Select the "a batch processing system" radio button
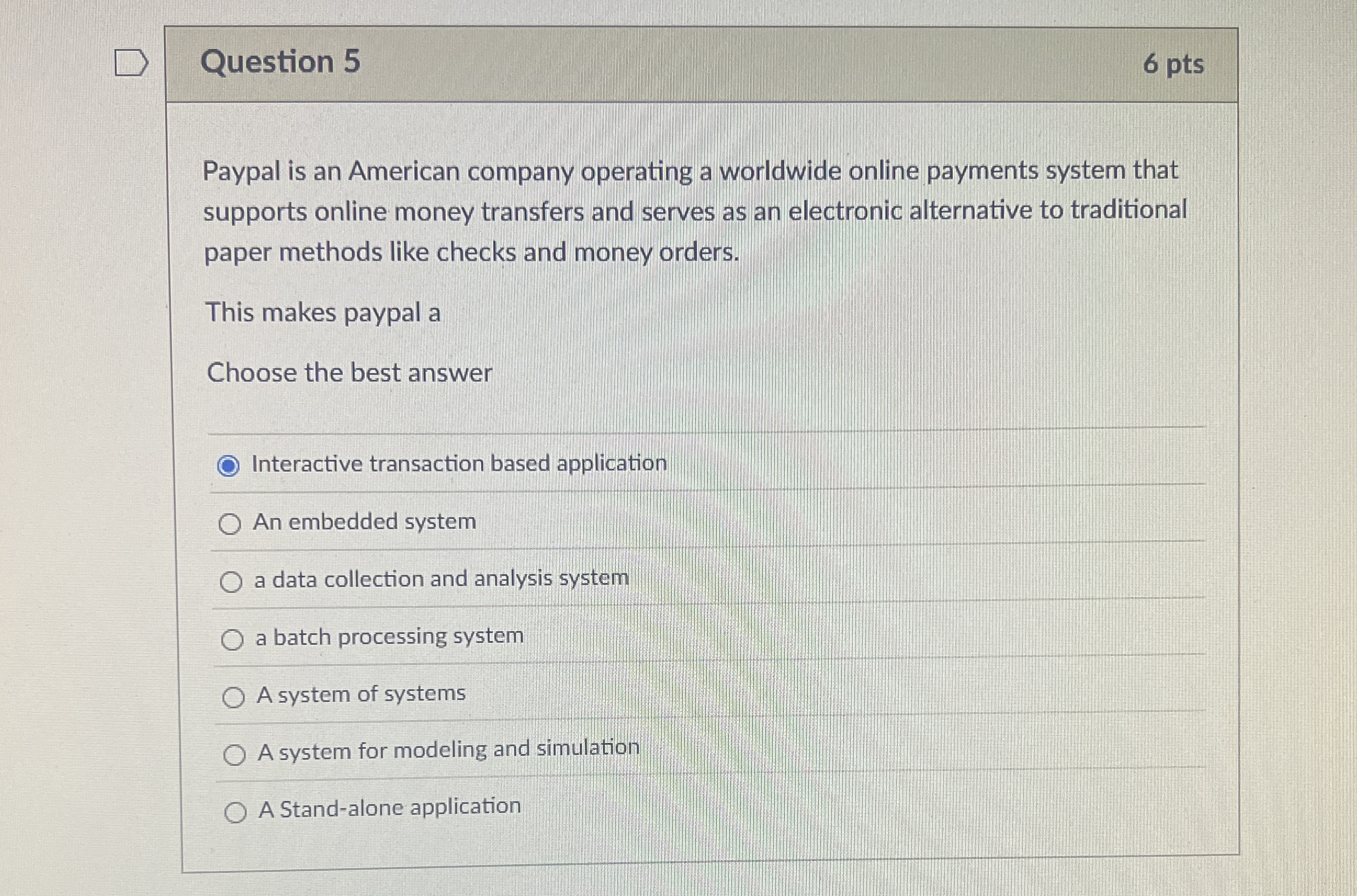 tap(234, 639)
